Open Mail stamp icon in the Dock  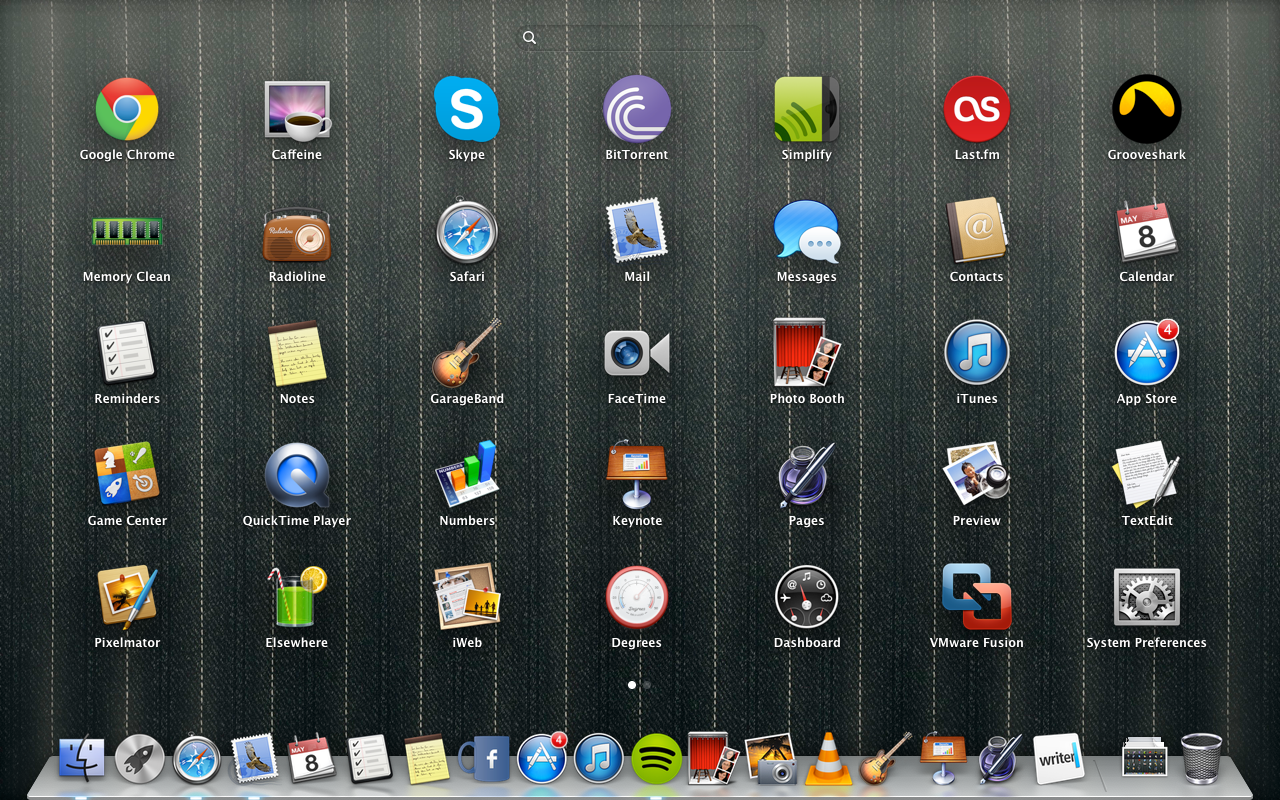coord(254,759)
